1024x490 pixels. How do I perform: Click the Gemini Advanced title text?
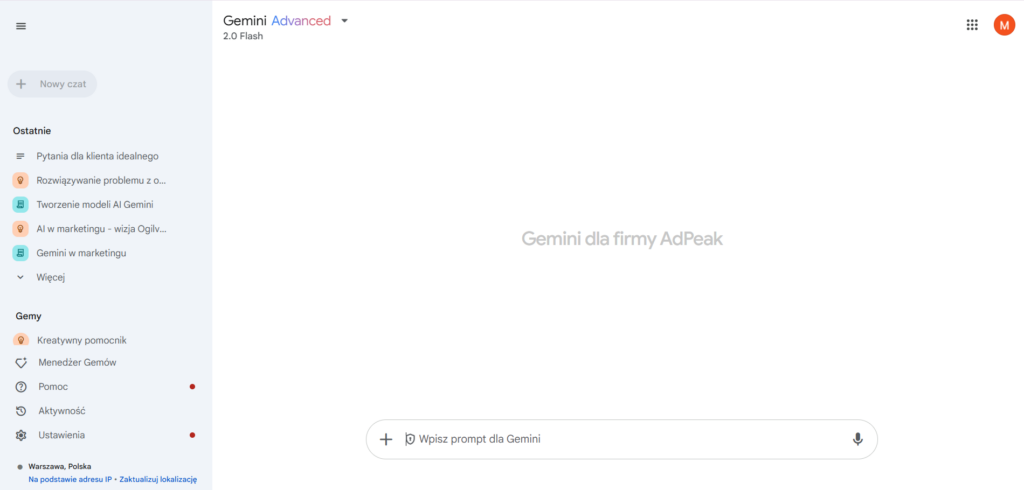277,21
